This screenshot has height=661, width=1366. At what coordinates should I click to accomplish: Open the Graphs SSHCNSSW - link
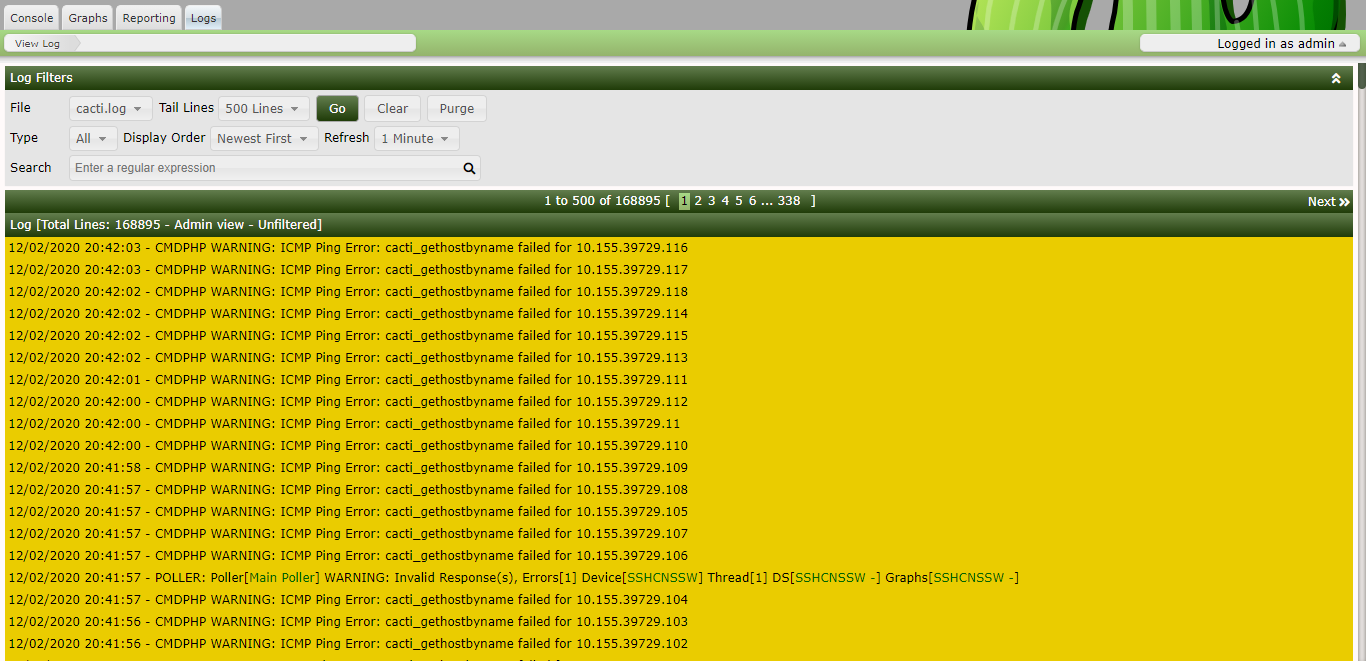click(x=974, y=578)
